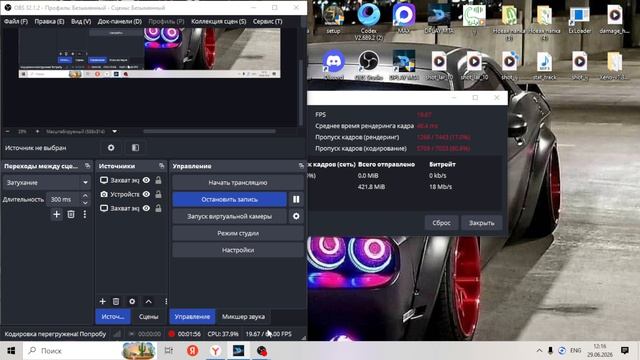Click the red recording indicator in status bar
Viewport: 640px width, 360px height.
tap(171, 333)
